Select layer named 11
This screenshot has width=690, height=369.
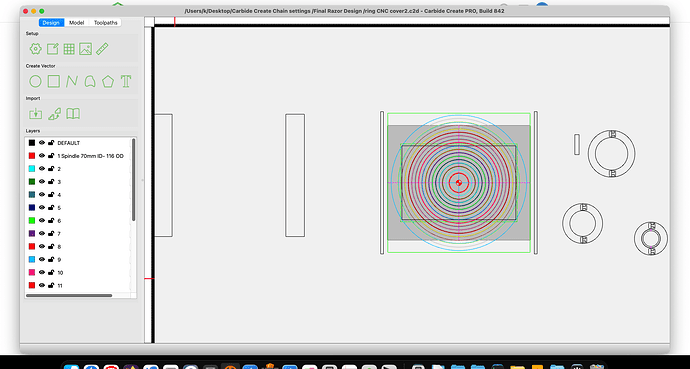[x=60, y=285]
